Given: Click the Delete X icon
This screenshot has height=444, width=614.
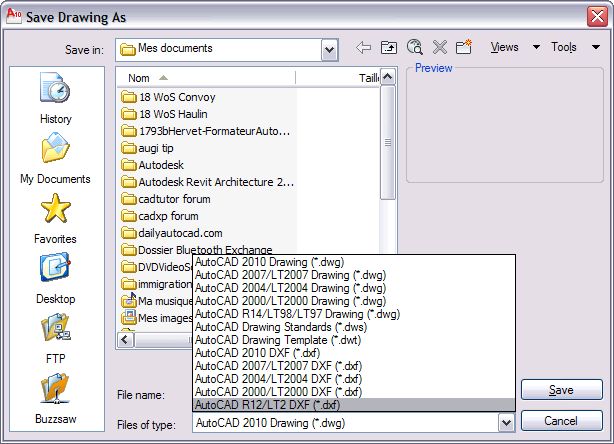Looking at the screenshot, I should (x=440, y=48).
